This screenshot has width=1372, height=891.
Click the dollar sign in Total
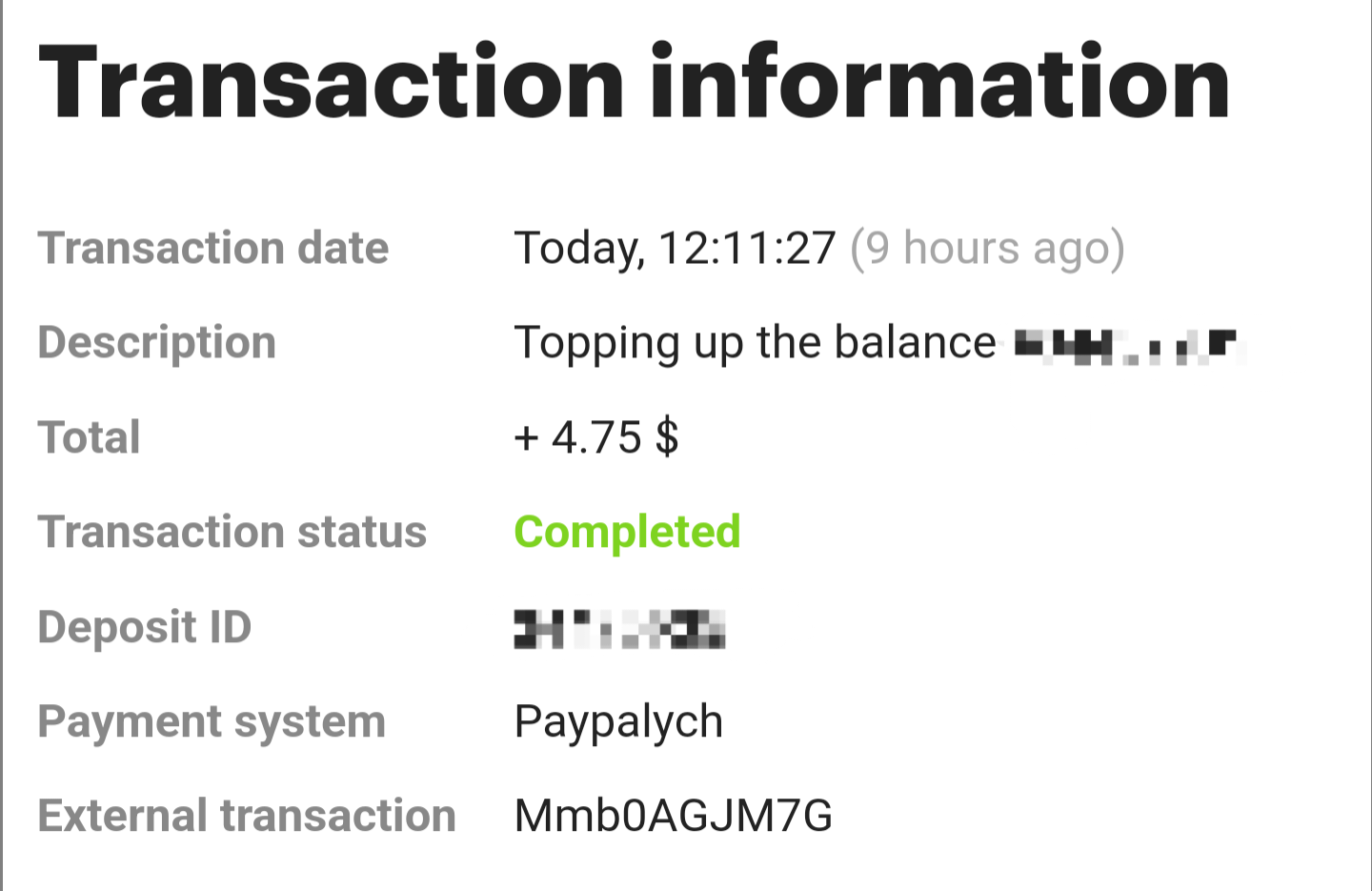coord(667,437)
